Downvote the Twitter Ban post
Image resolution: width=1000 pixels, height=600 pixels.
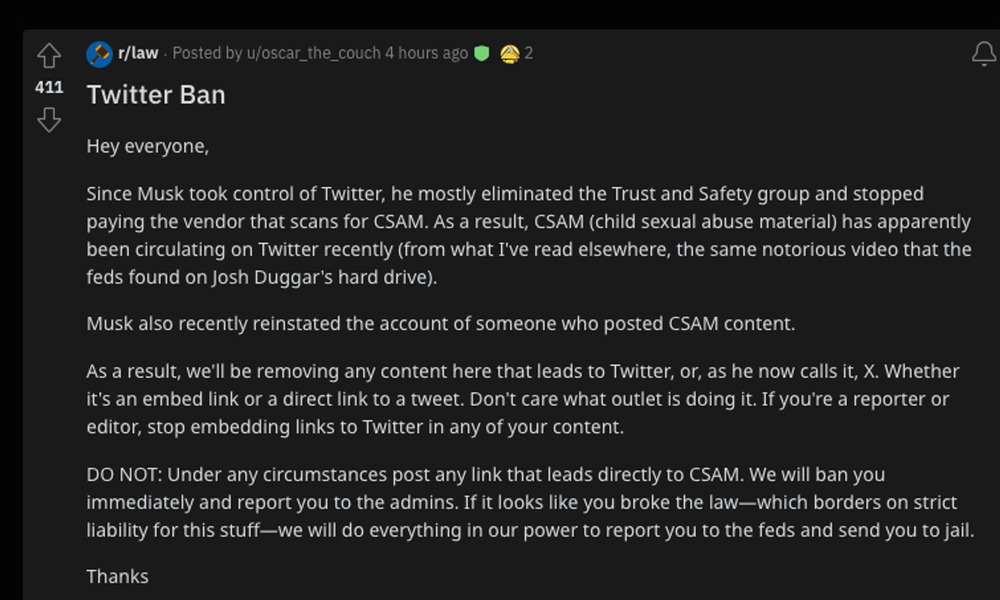pyautogui.click(x=48, y=121)
